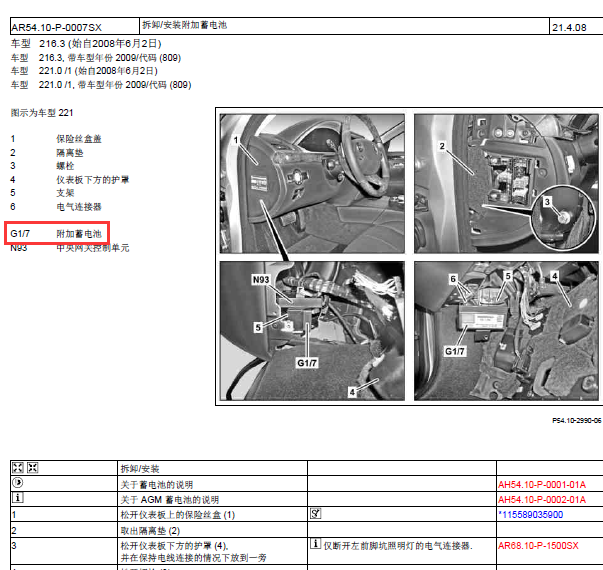Click the line 车型 216.3 (始自2008年6月2日)
The width and height of the screenshot is (603, 570).
pos(86,43)
